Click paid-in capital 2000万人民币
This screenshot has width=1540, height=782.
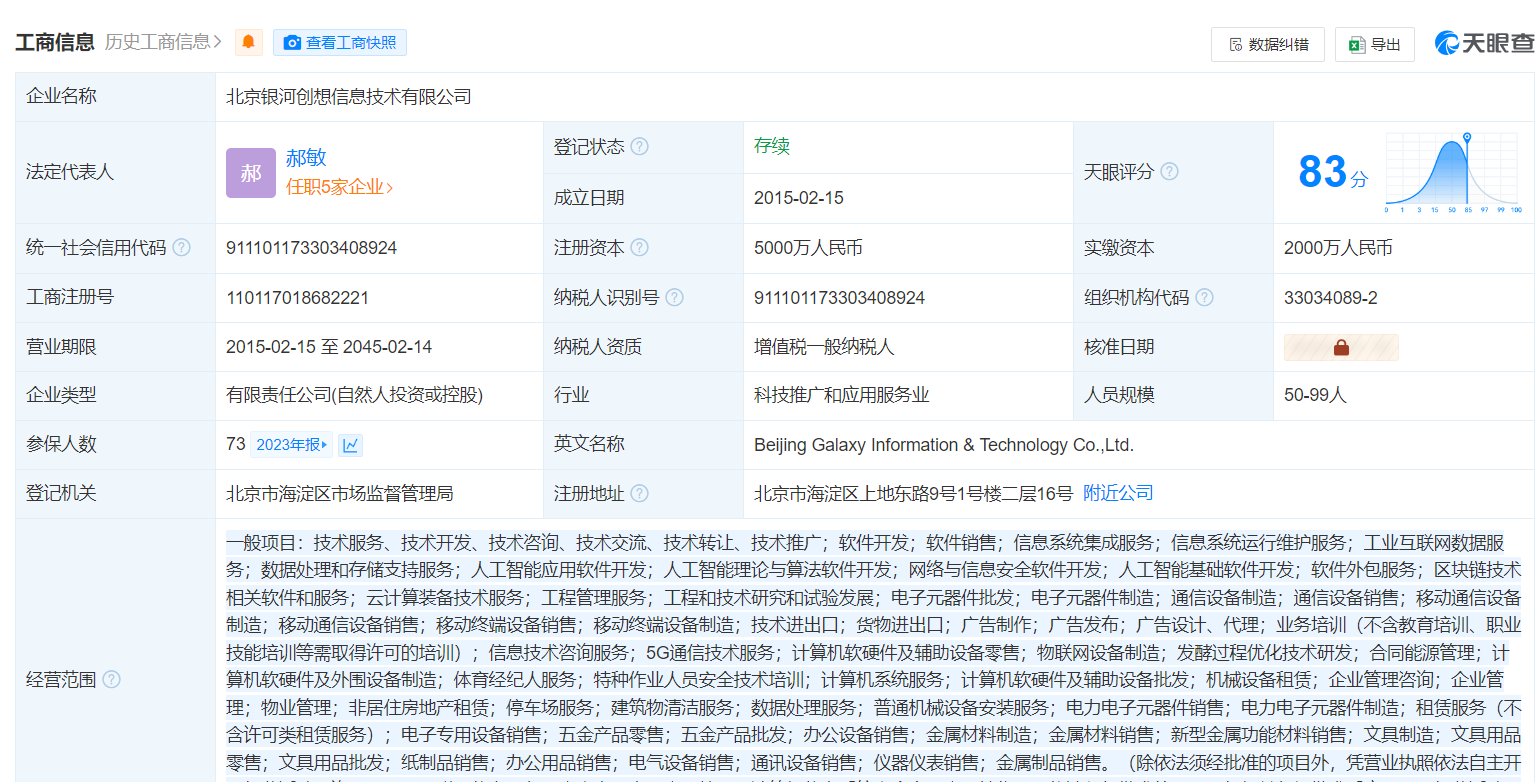[x=1338, y=248]
